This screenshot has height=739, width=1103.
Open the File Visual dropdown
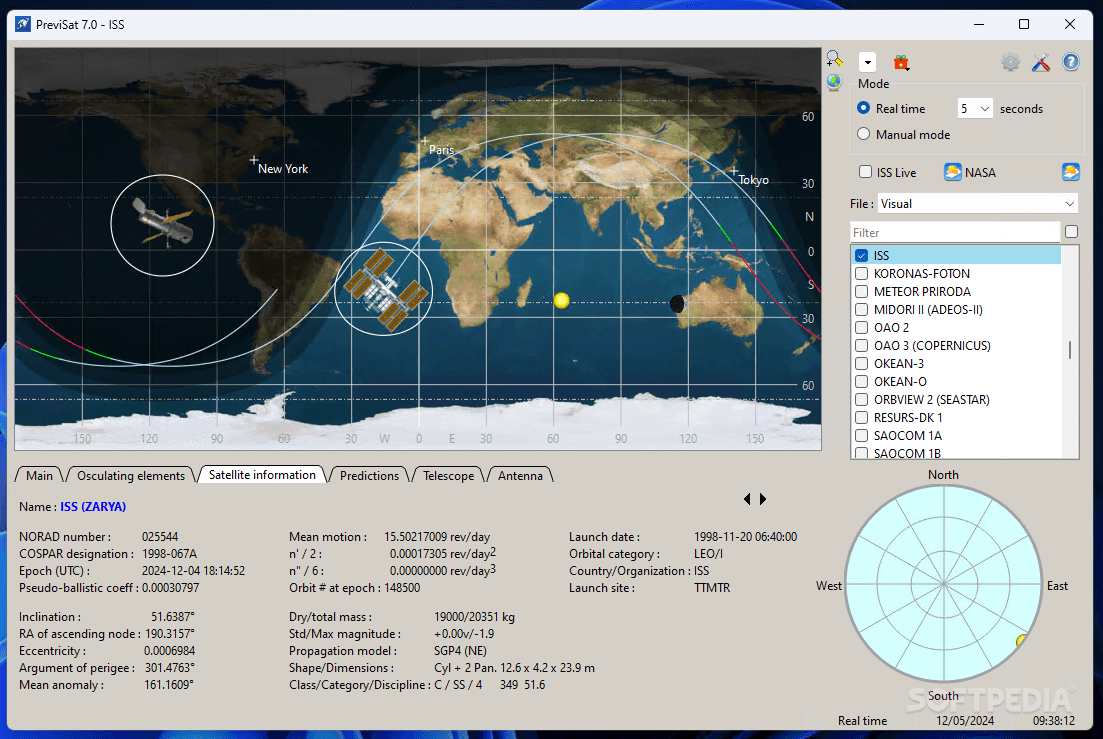point(978,204)
